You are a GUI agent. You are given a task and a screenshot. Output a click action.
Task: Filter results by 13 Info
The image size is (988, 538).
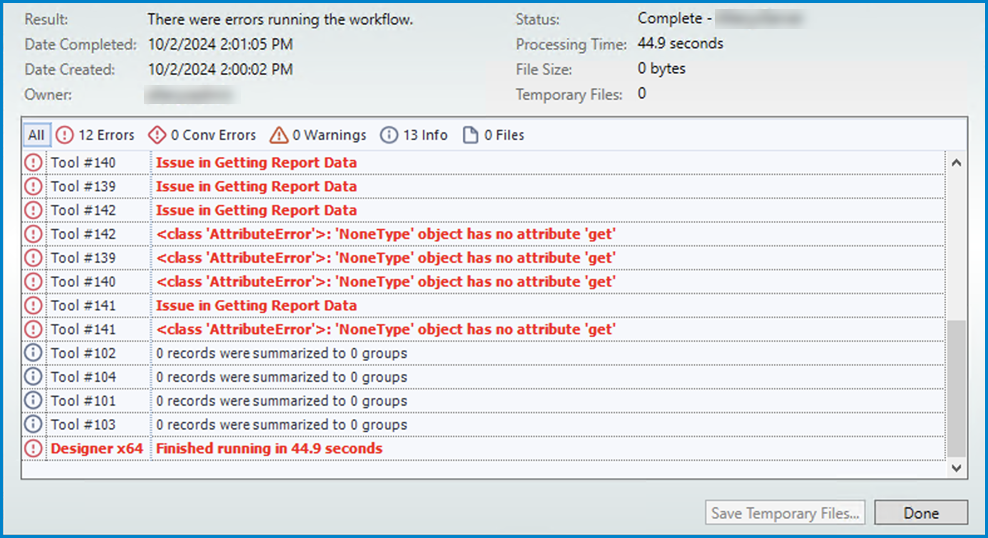414,135
